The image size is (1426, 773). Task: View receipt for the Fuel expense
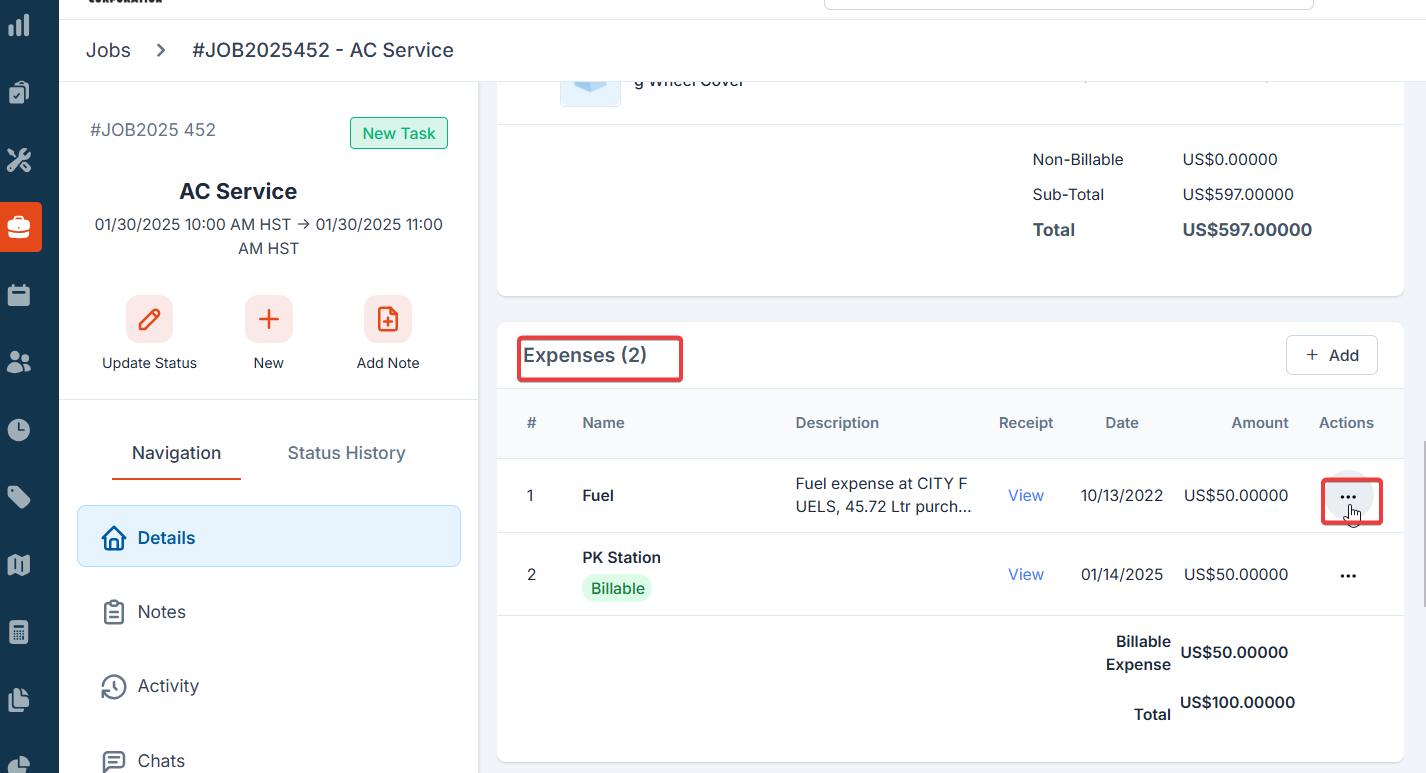(1025, 495)
